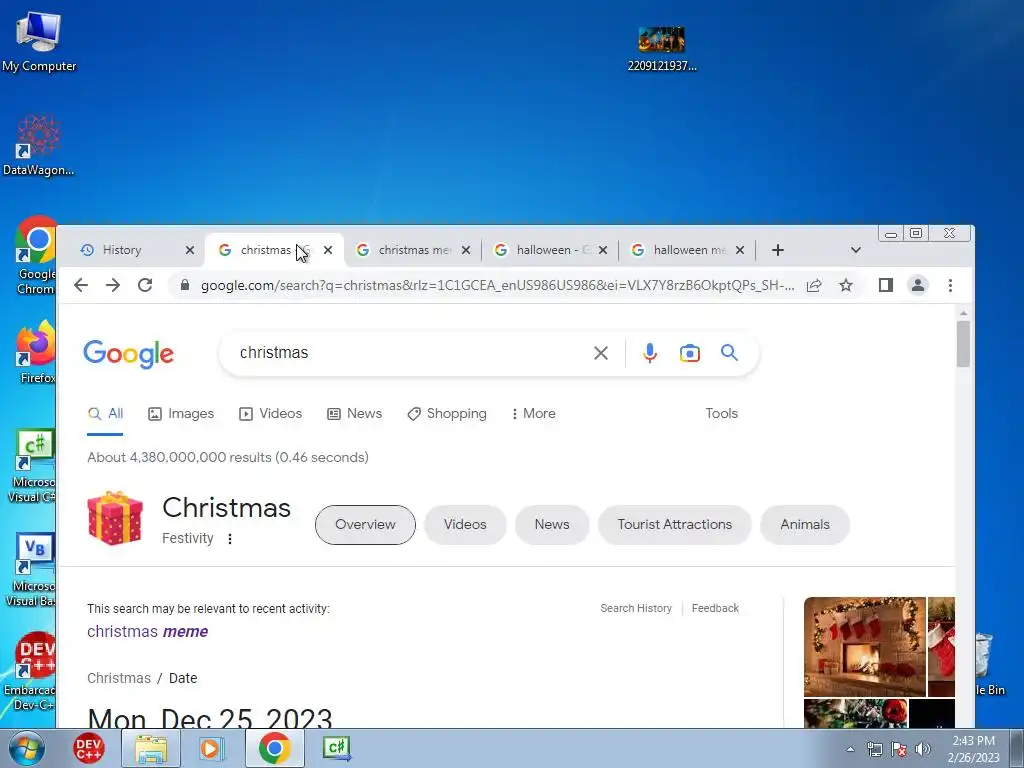
Task: Switch to the News results filter tab
Action: (x=354, y=413)
